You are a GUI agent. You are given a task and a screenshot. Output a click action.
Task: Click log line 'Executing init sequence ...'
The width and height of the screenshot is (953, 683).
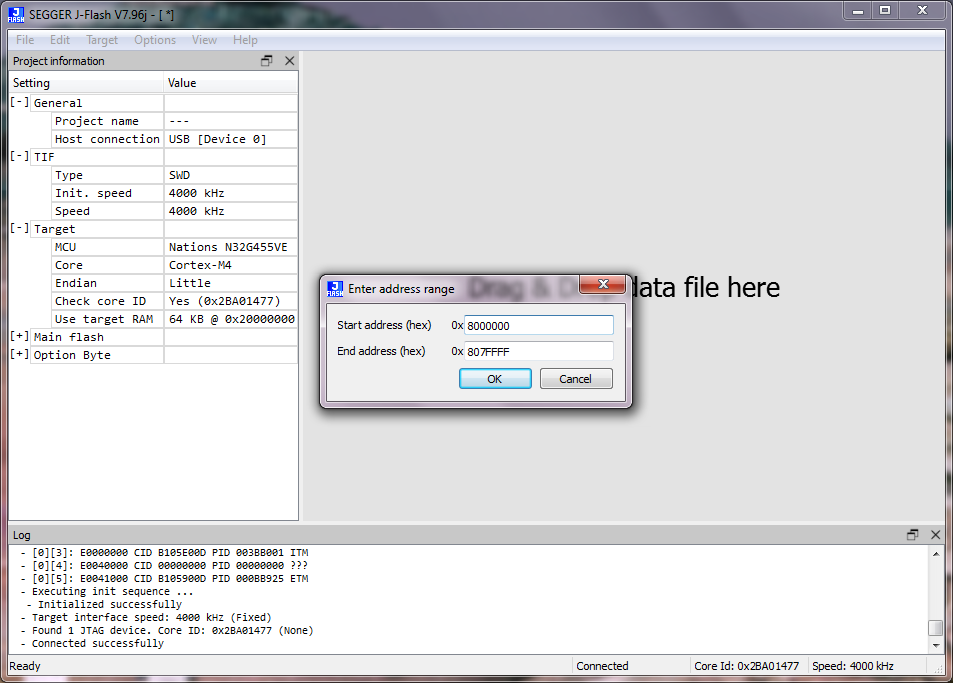(112, 591)
